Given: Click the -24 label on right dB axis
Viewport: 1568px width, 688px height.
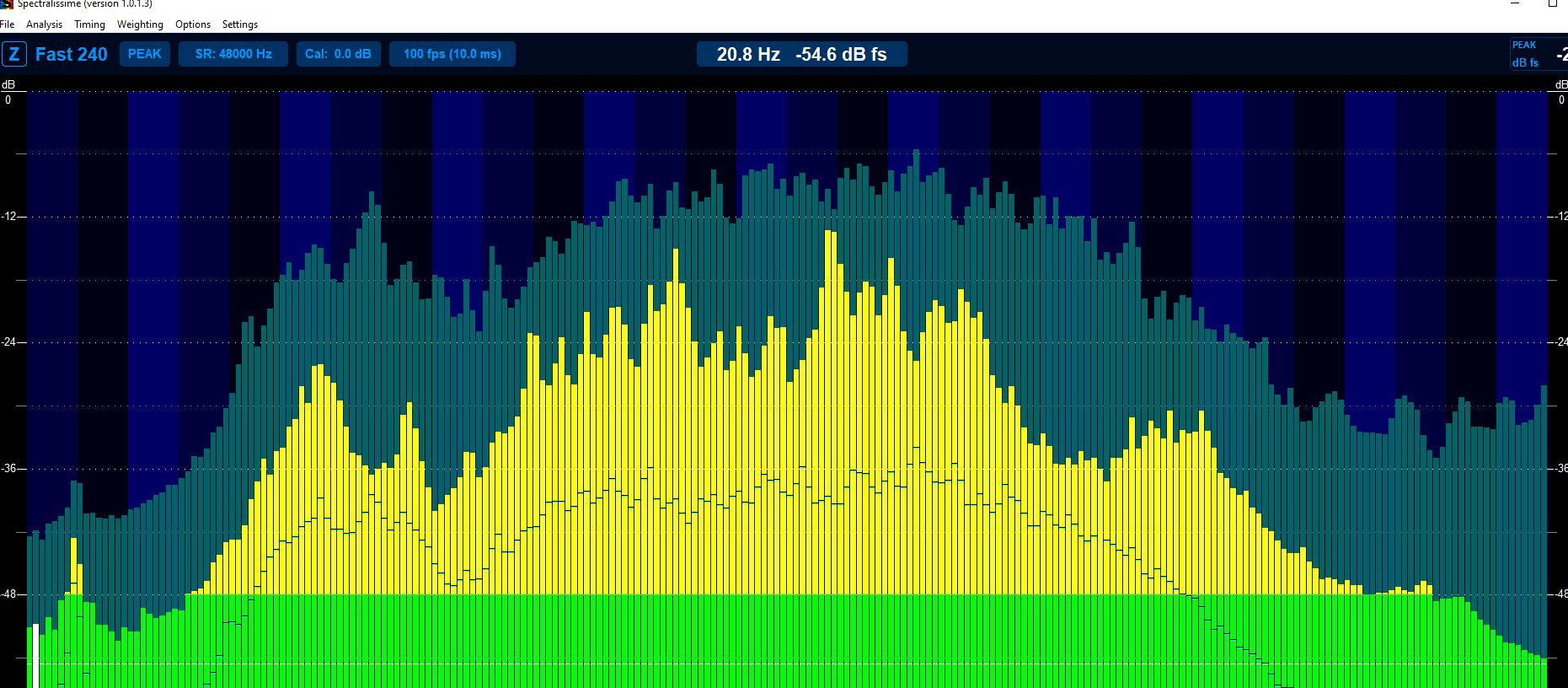Looking at the screenshot, I should point(1560,341).
